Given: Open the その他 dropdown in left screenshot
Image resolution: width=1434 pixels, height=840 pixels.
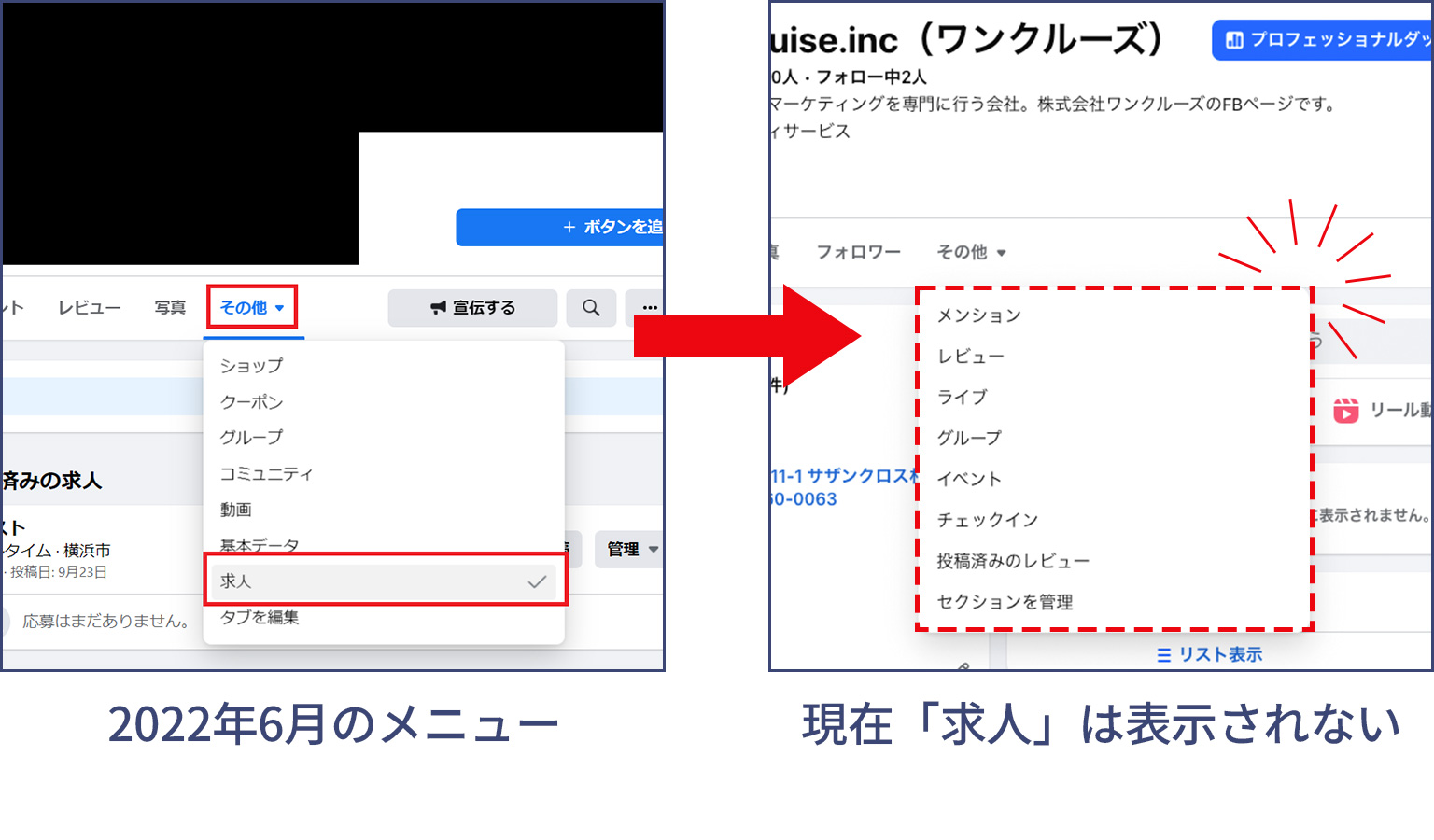Looking at the screenshot, I should 252,307.
